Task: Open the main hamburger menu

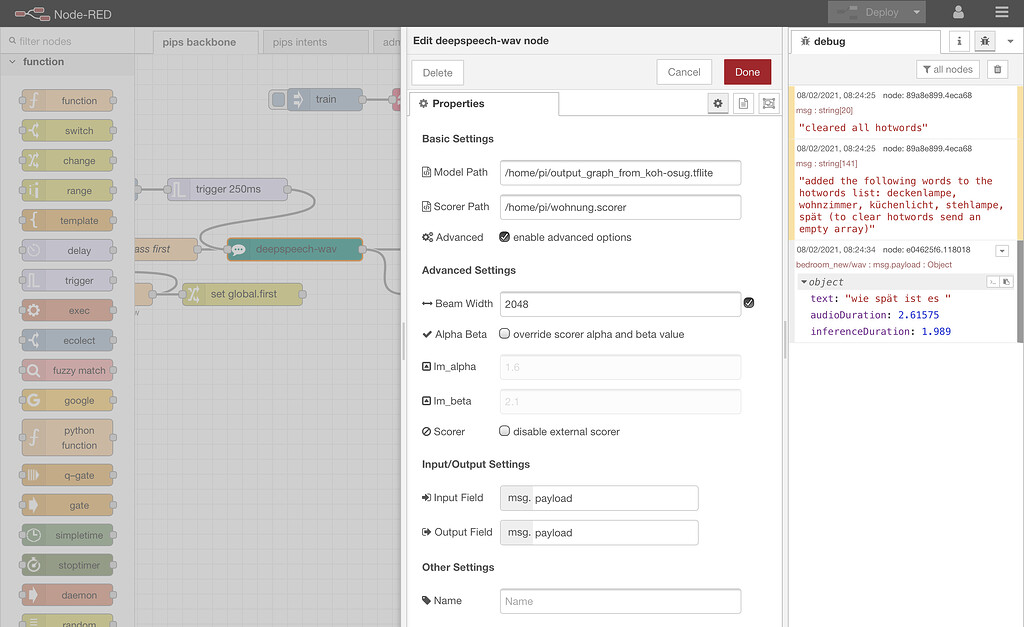Action: [1000, 14]
